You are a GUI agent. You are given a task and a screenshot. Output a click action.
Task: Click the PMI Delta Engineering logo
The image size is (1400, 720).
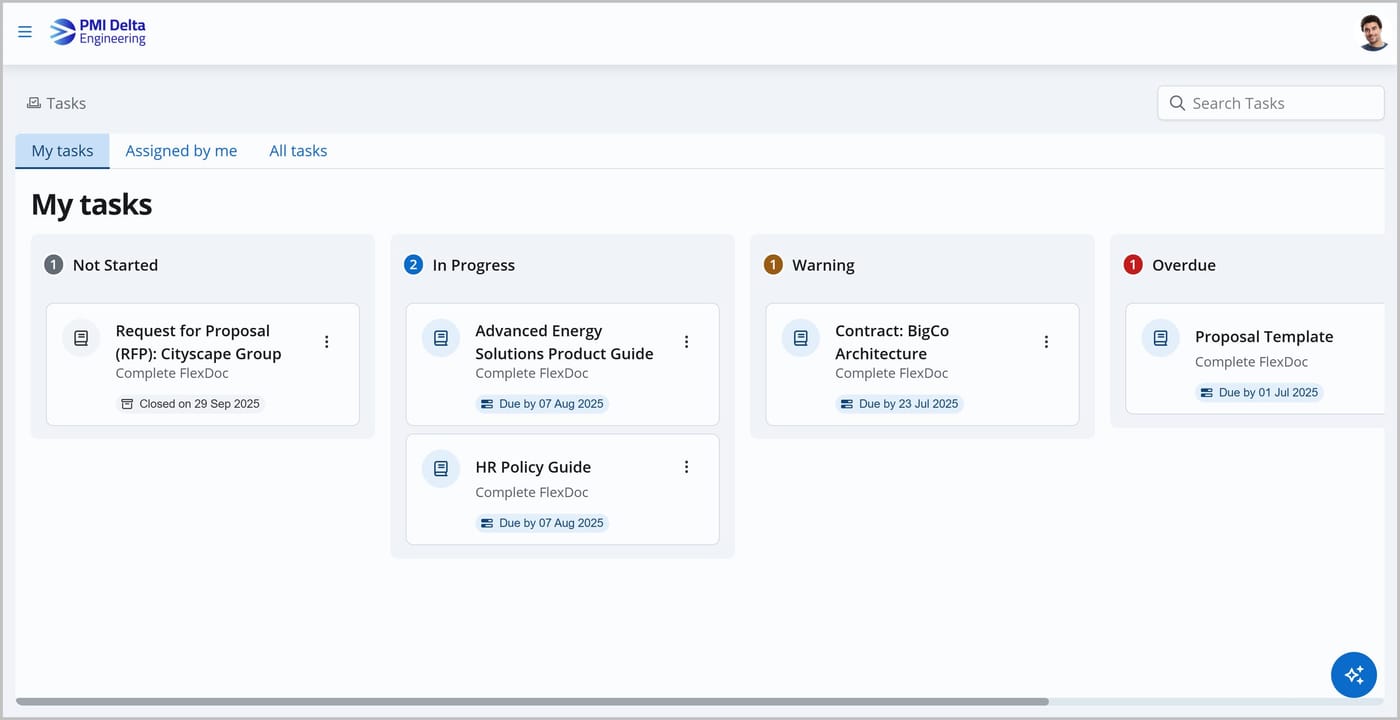point(98,32)
